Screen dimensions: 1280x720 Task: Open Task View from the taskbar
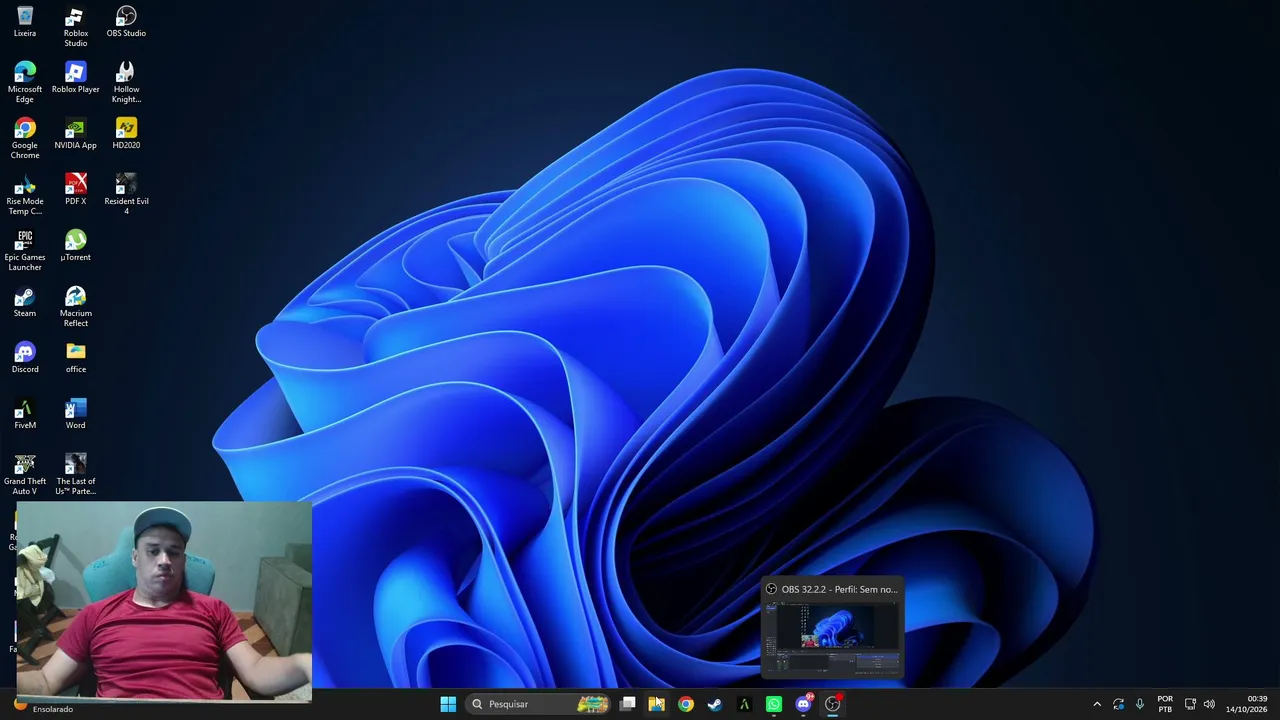tap(628, 704)
